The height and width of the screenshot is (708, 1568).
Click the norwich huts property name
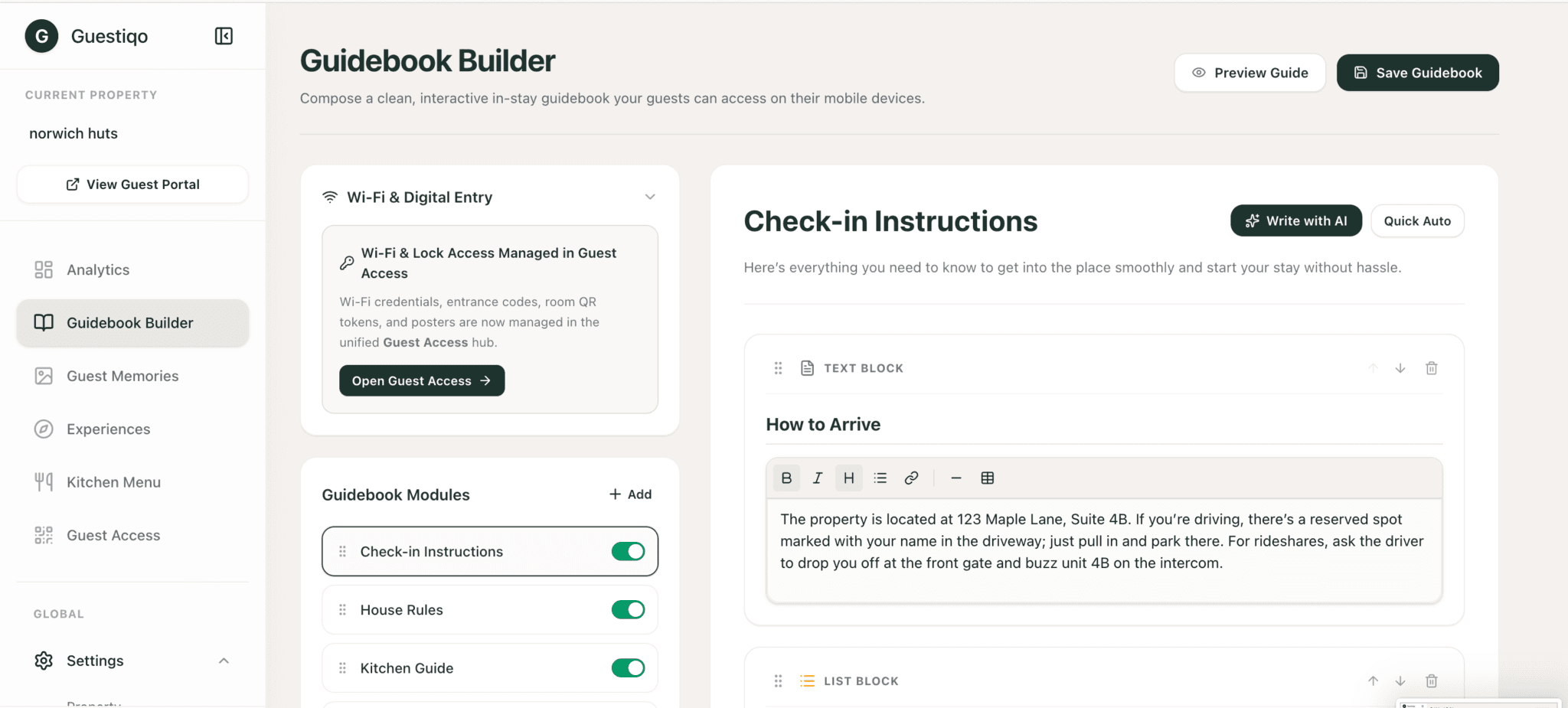pos(73,133)
